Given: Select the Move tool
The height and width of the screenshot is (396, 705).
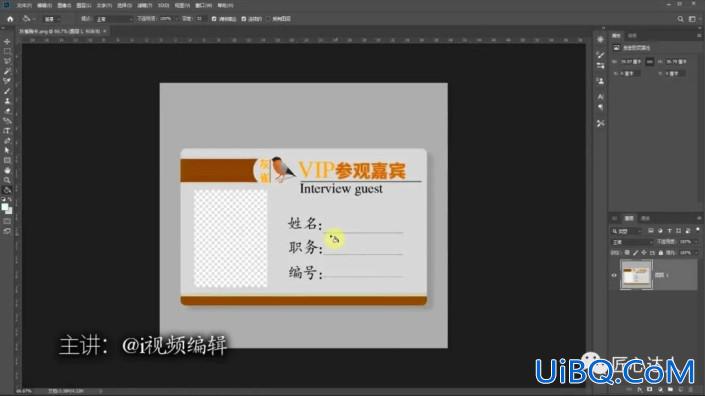Looking at the screenshot, I should coord(7,41).
